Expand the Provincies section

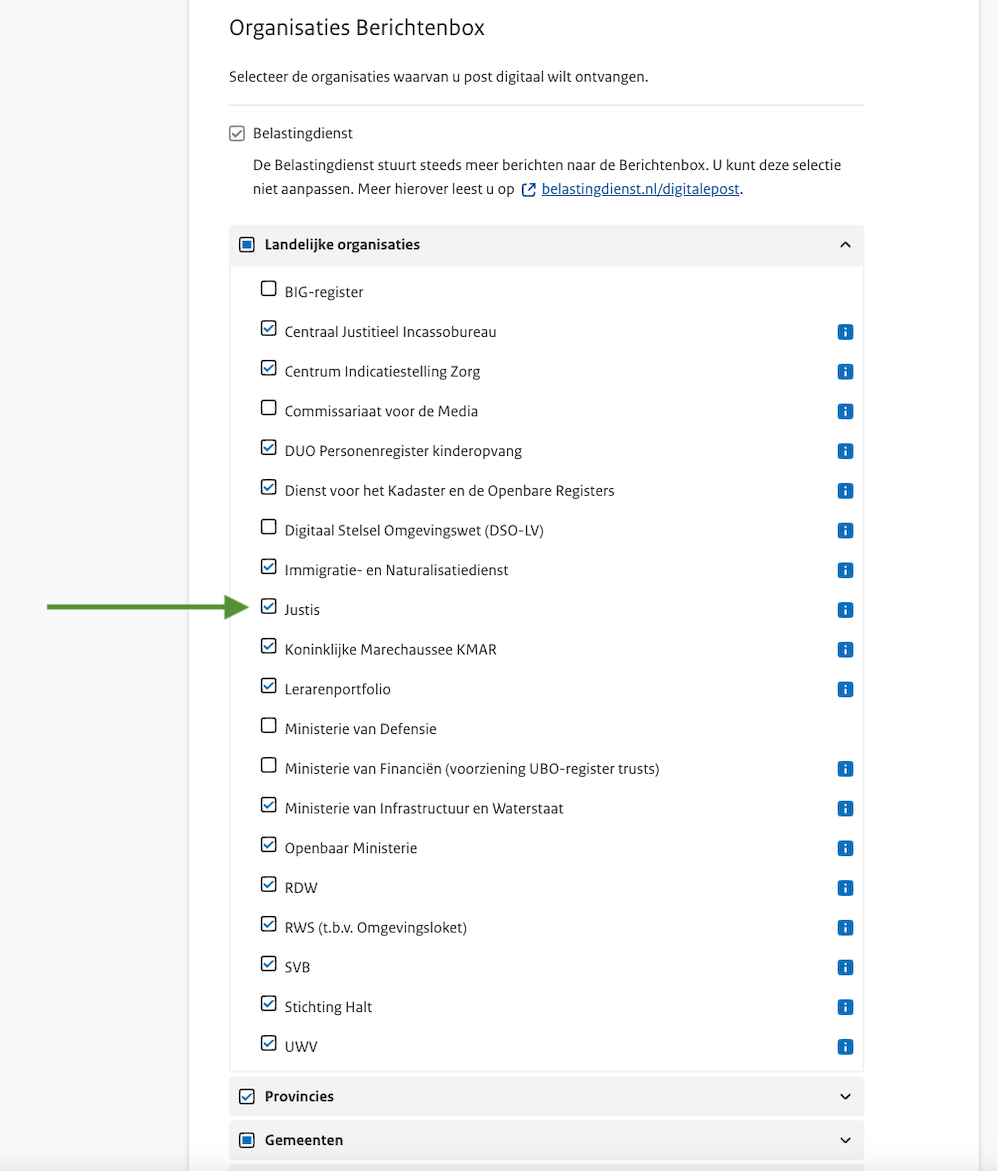click(x=845, y=1097)
